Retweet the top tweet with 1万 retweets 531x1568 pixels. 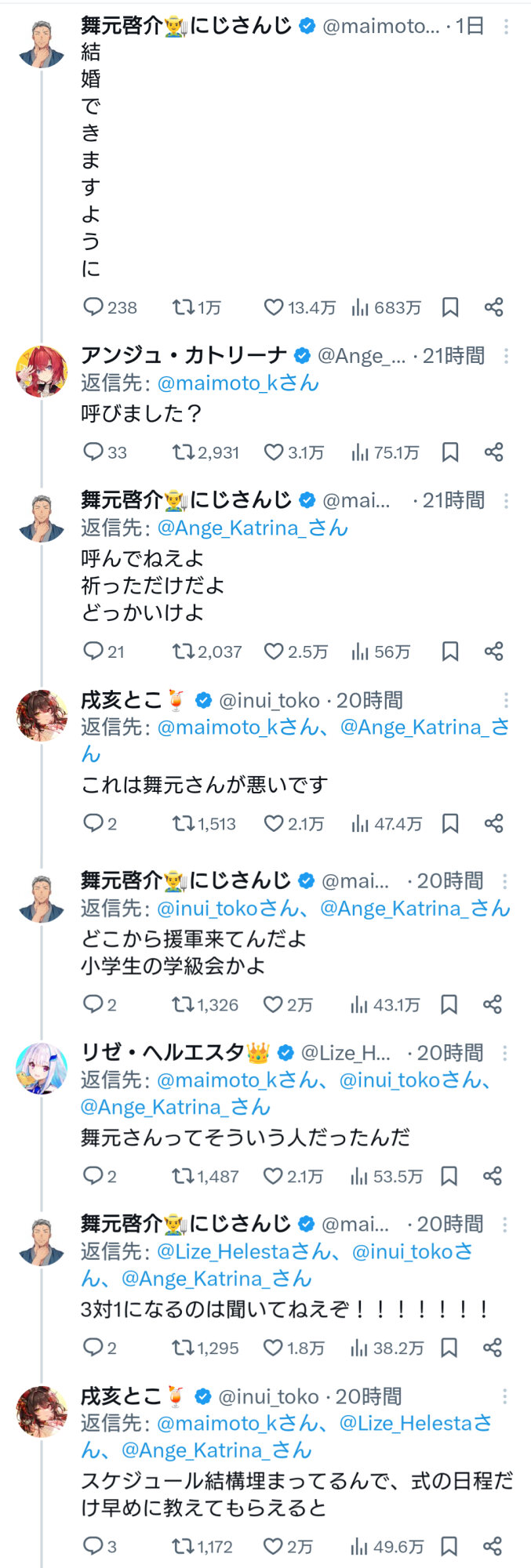tap(183, 307)
